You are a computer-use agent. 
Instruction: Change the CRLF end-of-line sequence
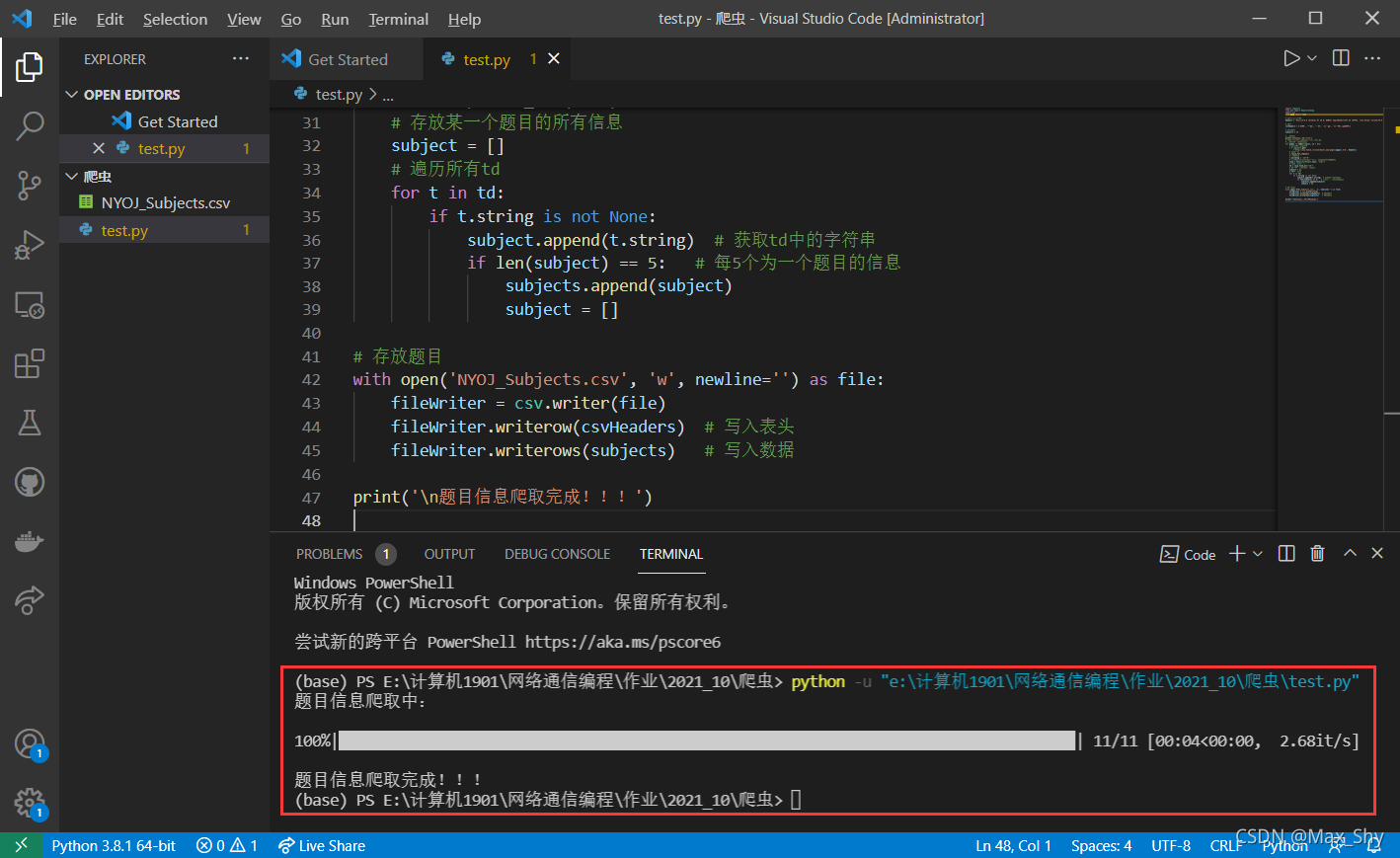click(1226, 845)
